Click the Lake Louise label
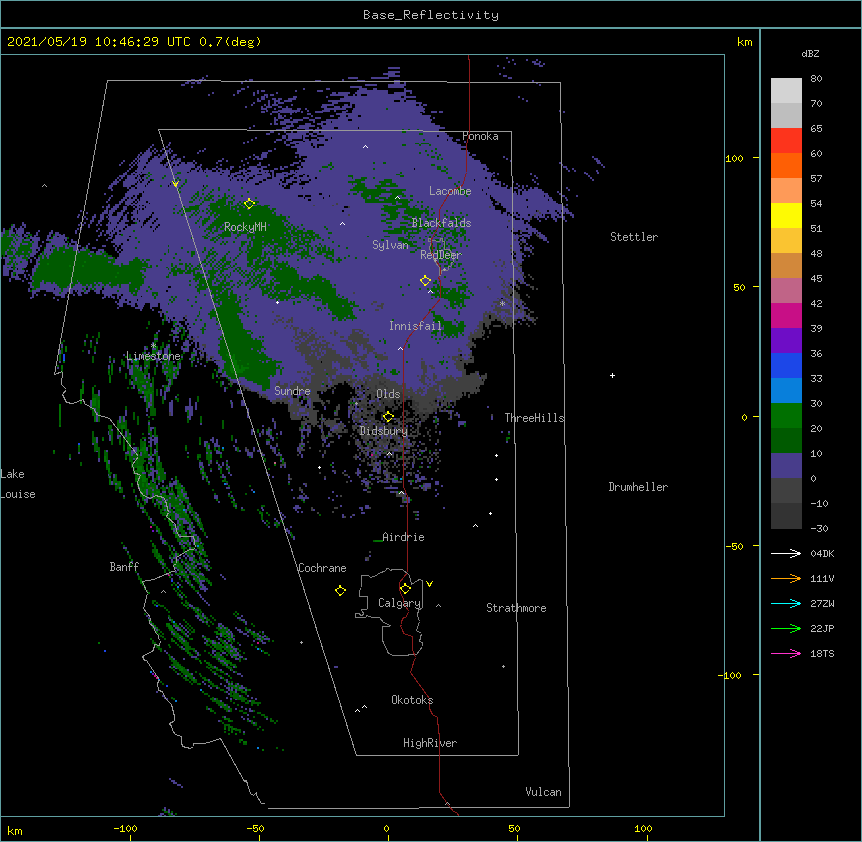This screenshot has width=862, height=842. (x=18, y=484)
